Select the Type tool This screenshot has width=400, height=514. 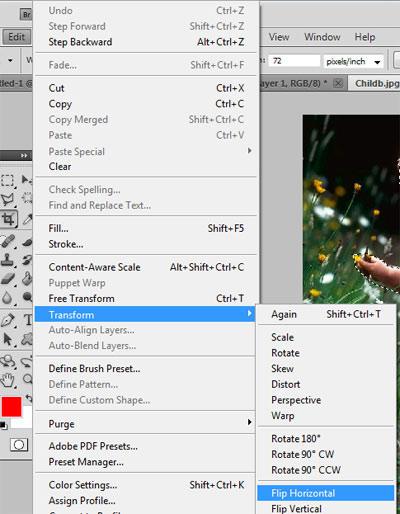click(x=28, y=320)
